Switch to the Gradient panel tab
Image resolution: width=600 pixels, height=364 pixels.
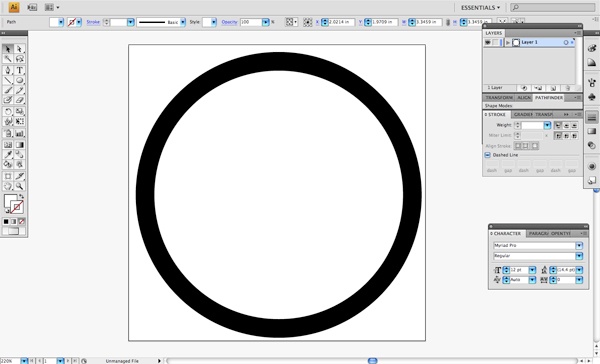click(x=523, y=114)
